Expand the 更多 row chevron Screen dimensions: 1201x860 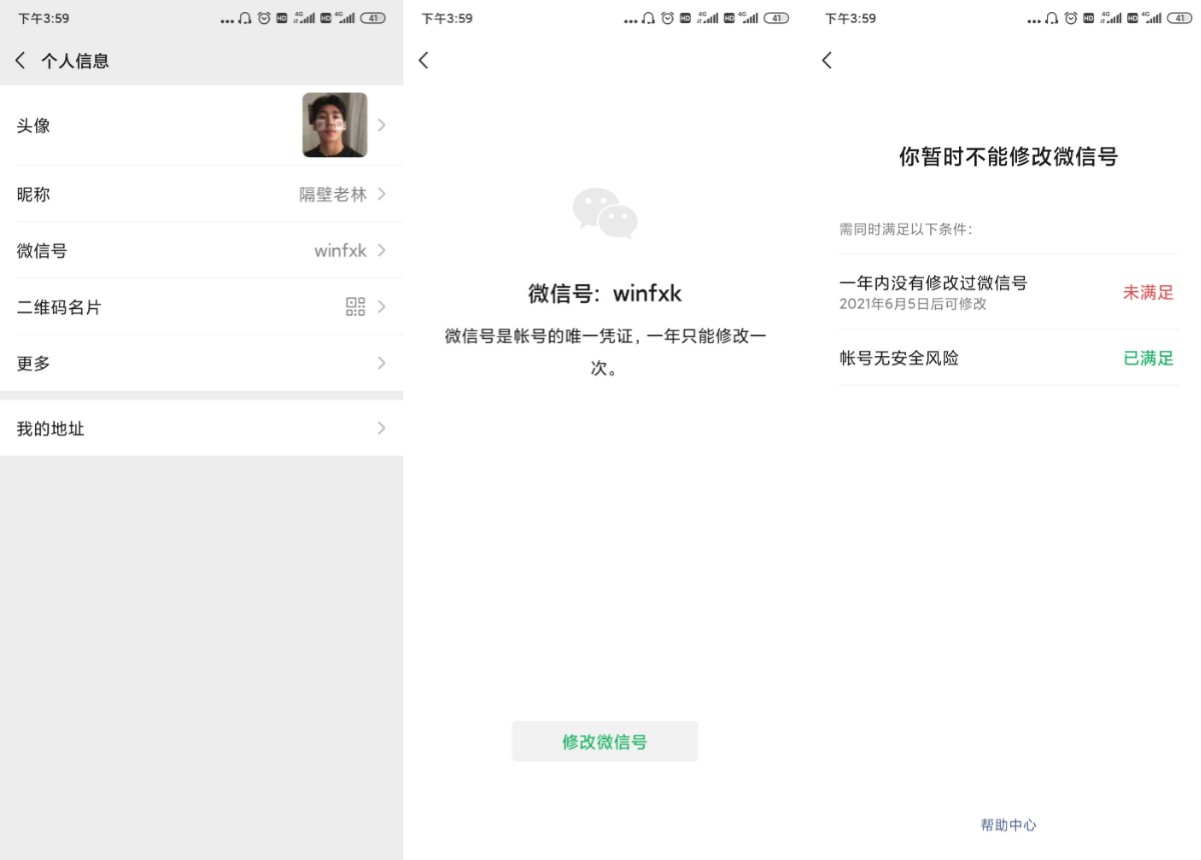coord(382,363)
